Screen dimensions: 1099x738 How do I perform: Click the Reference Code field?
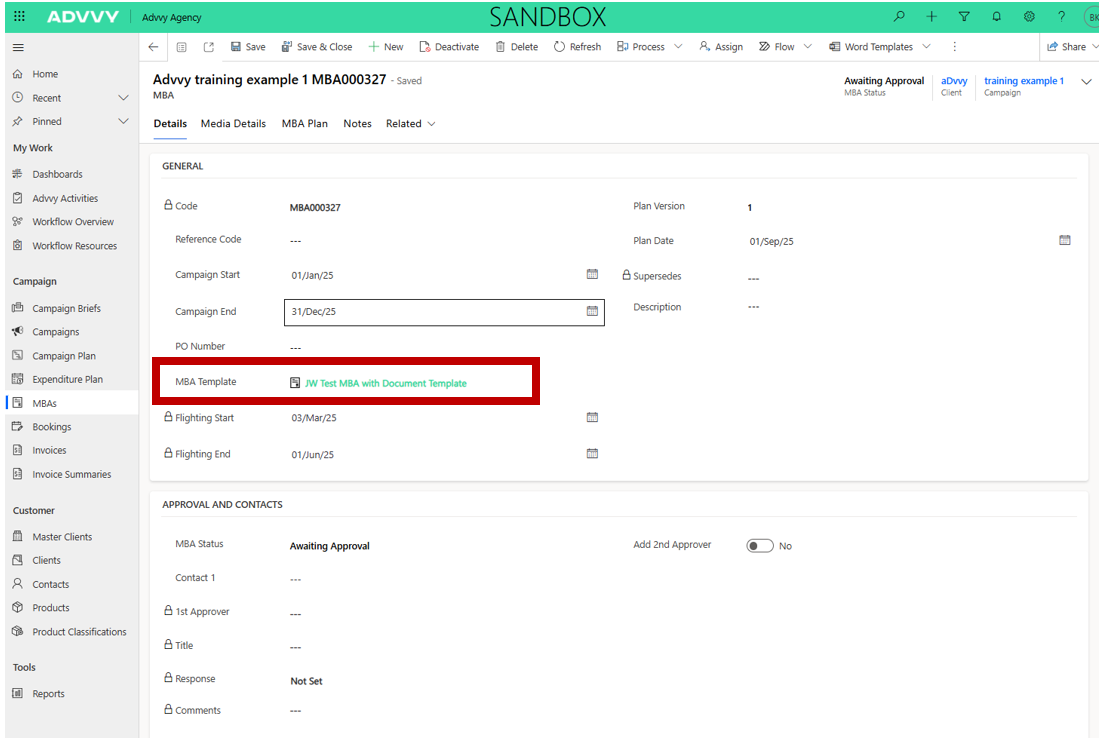(x=444, y=240)
